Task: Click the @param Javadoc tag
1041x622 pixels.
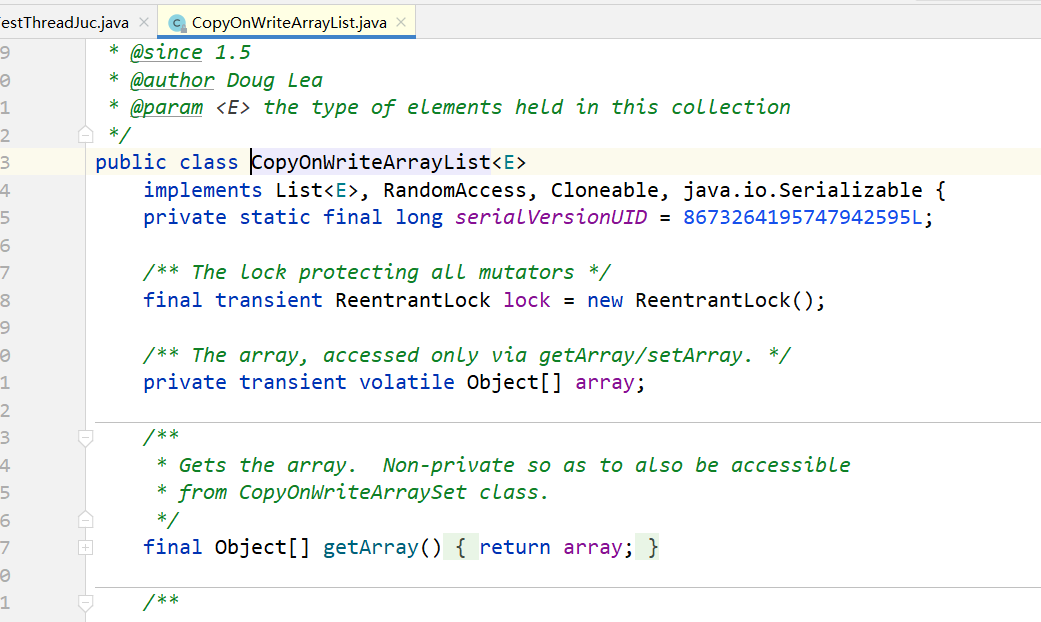Action: point(166,107)
